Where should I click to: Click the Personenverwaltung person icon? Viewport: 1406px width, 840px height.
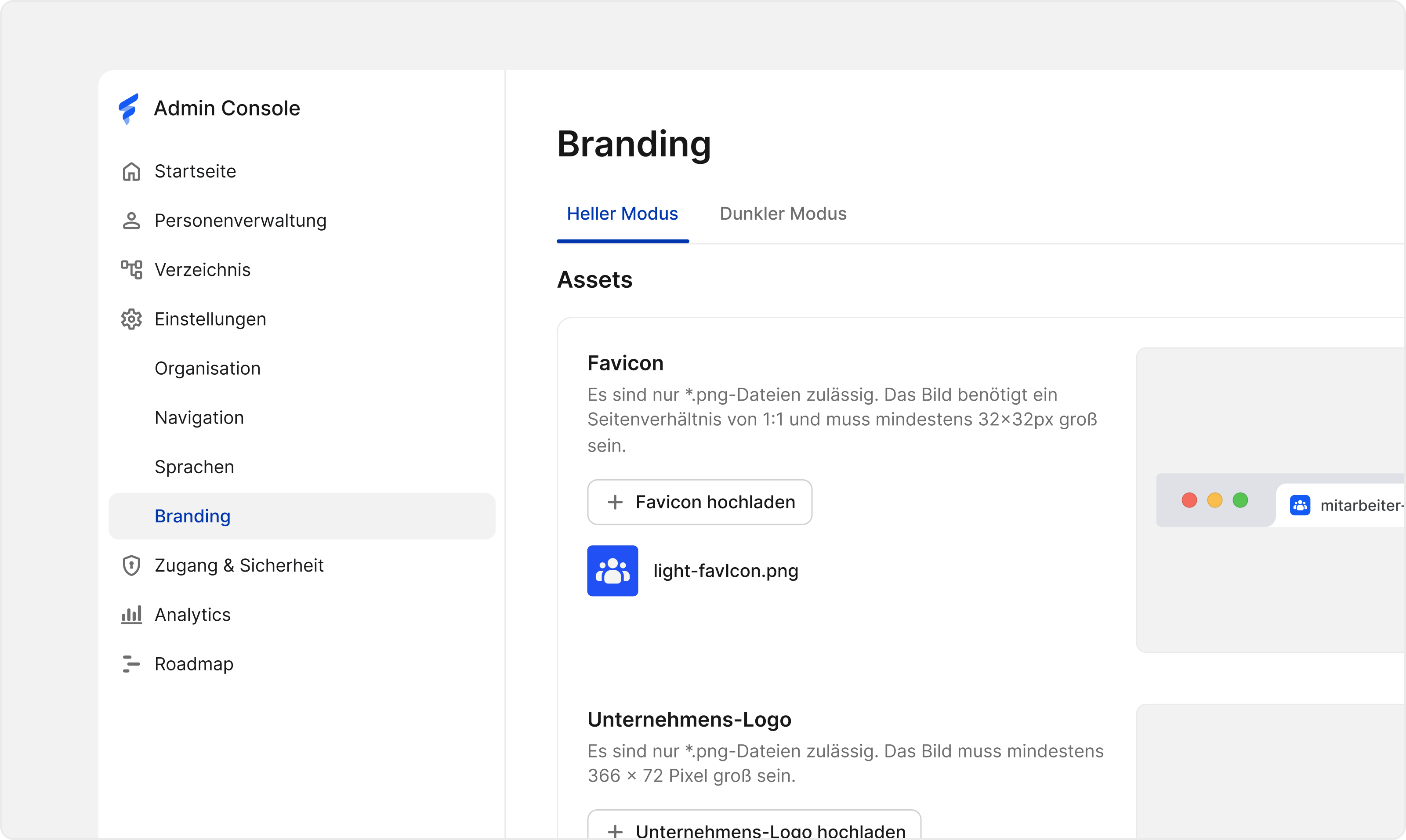point(131,221)
